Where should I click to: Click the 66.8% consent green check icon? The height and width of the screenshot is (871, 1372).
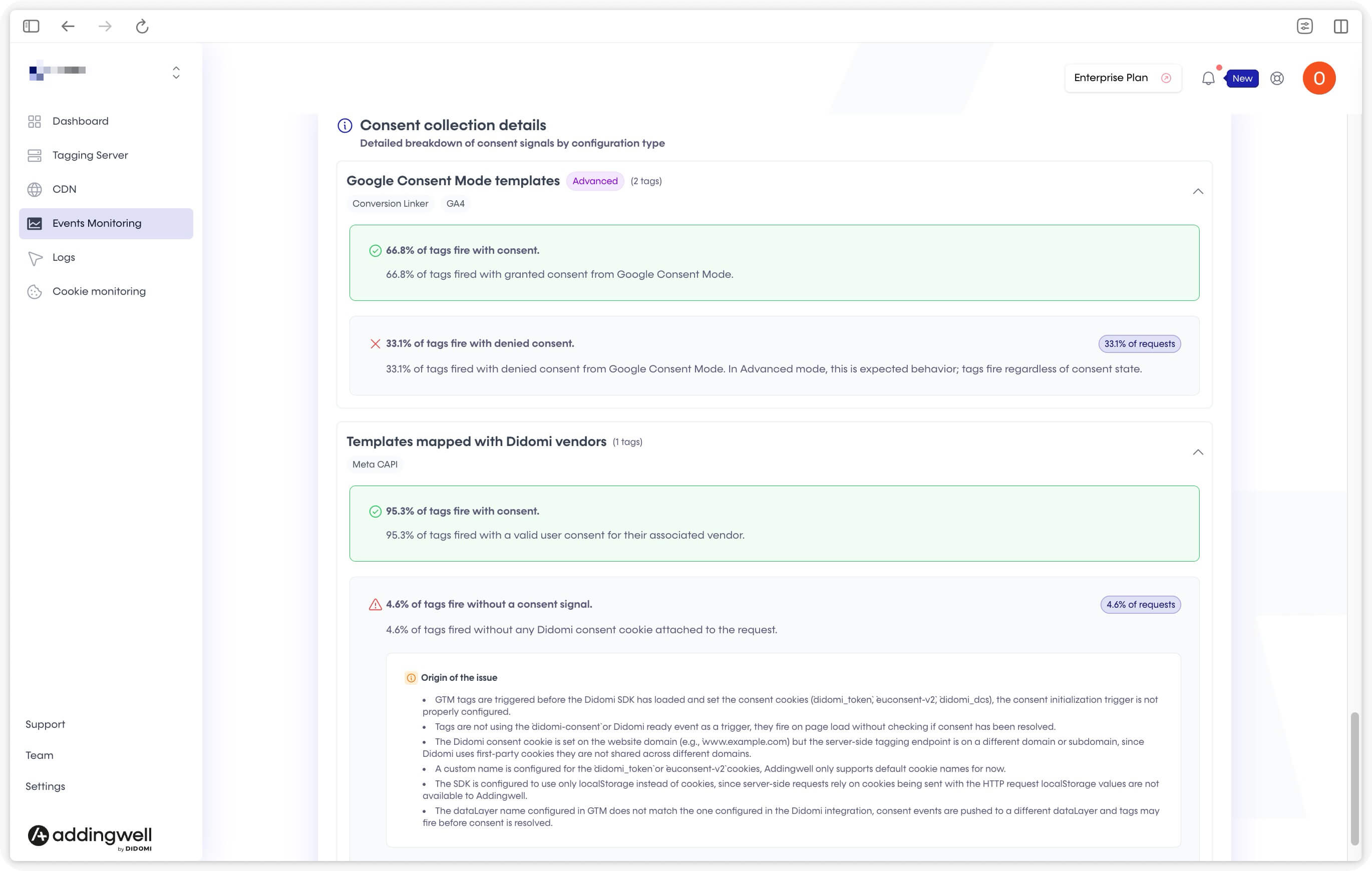[x=375, y=251]
